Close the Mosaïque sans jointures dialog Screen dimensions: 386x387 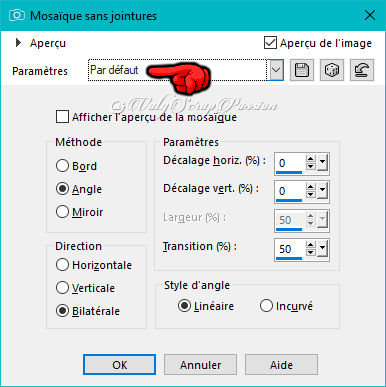coord(370,15)
